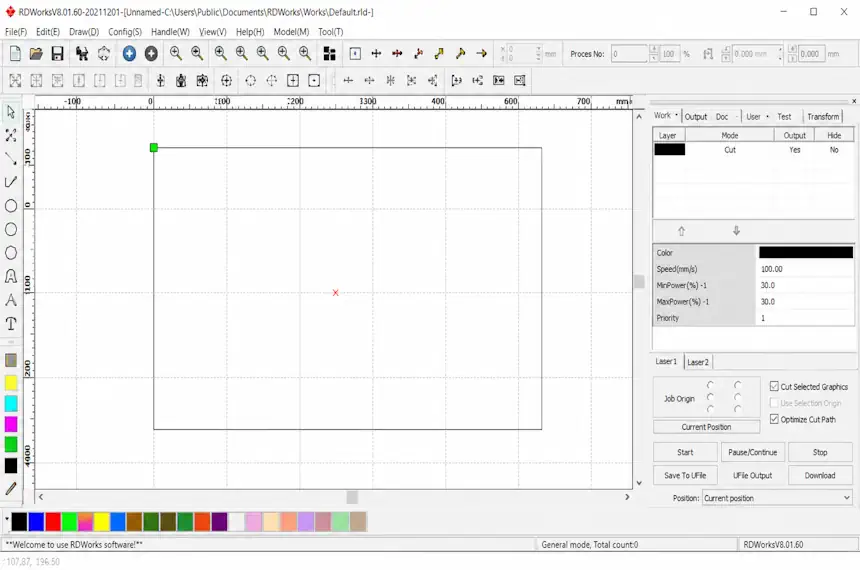Image resolution: width=860 pixels, height=570 pixels.
Task: Close the right side panel
Action: [x=854, y=101]
